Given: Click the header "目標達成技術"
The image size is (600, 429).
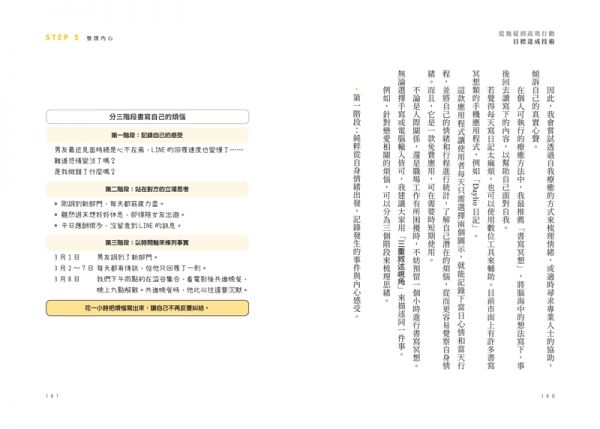Looking at the screenshot, I should point(534,41).
